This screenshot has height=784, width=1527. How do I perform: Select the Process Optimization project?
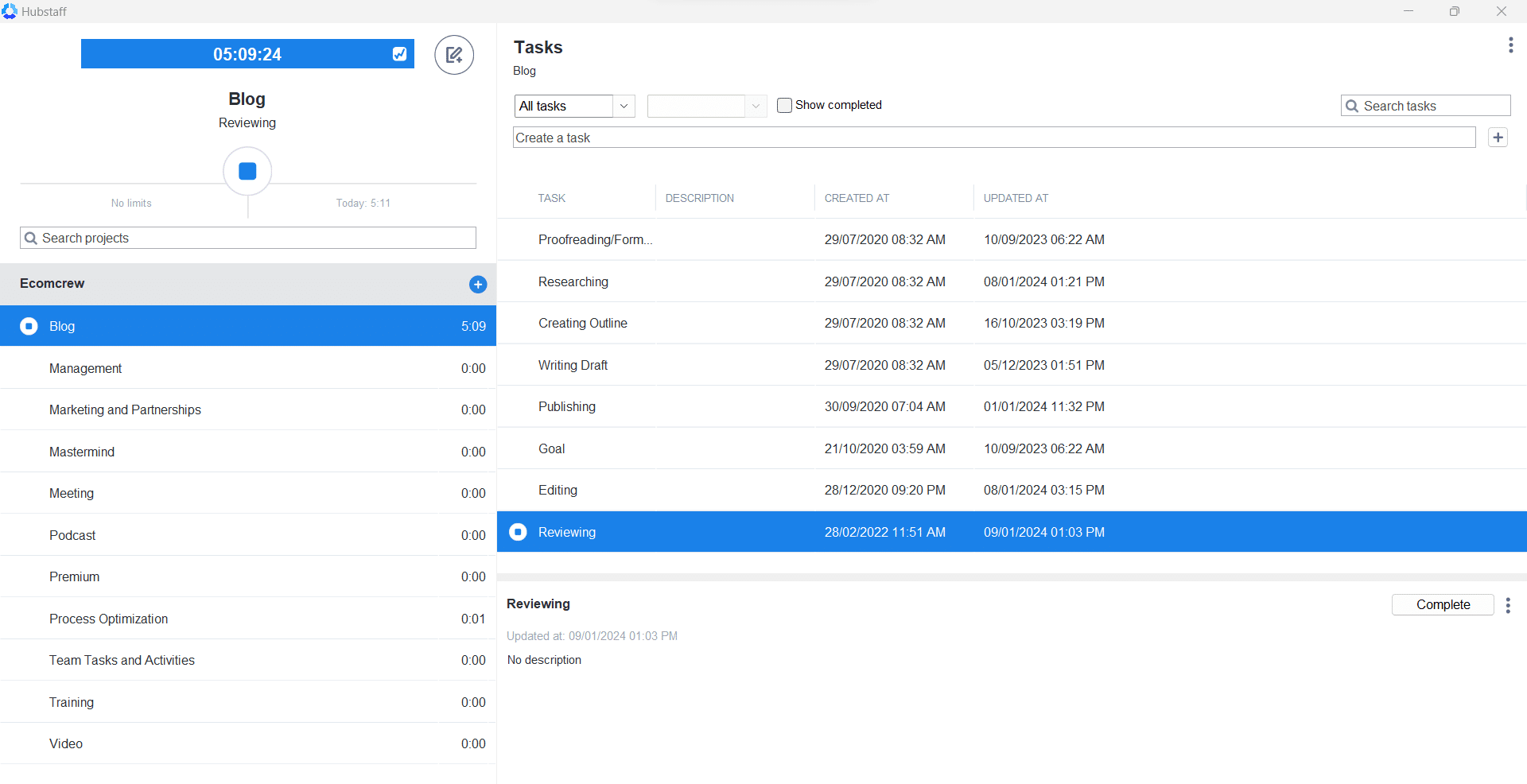pyautogui.click(x=248, y=619)
